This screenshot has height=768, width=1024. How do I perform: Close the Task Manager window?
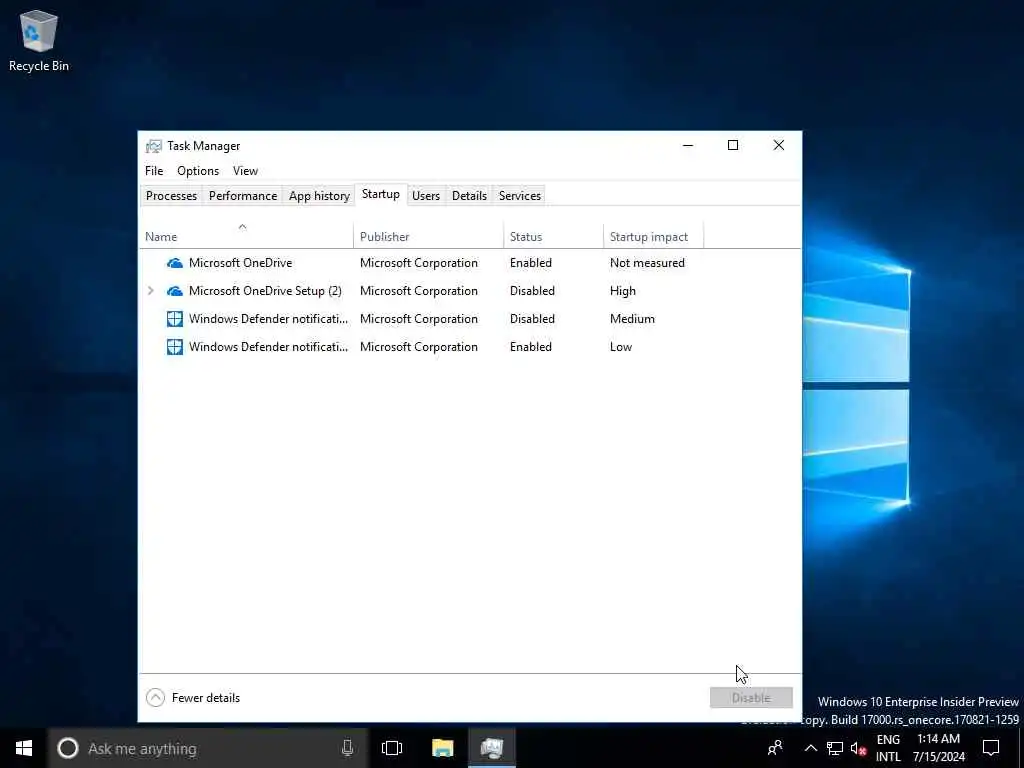click(778, 146)
